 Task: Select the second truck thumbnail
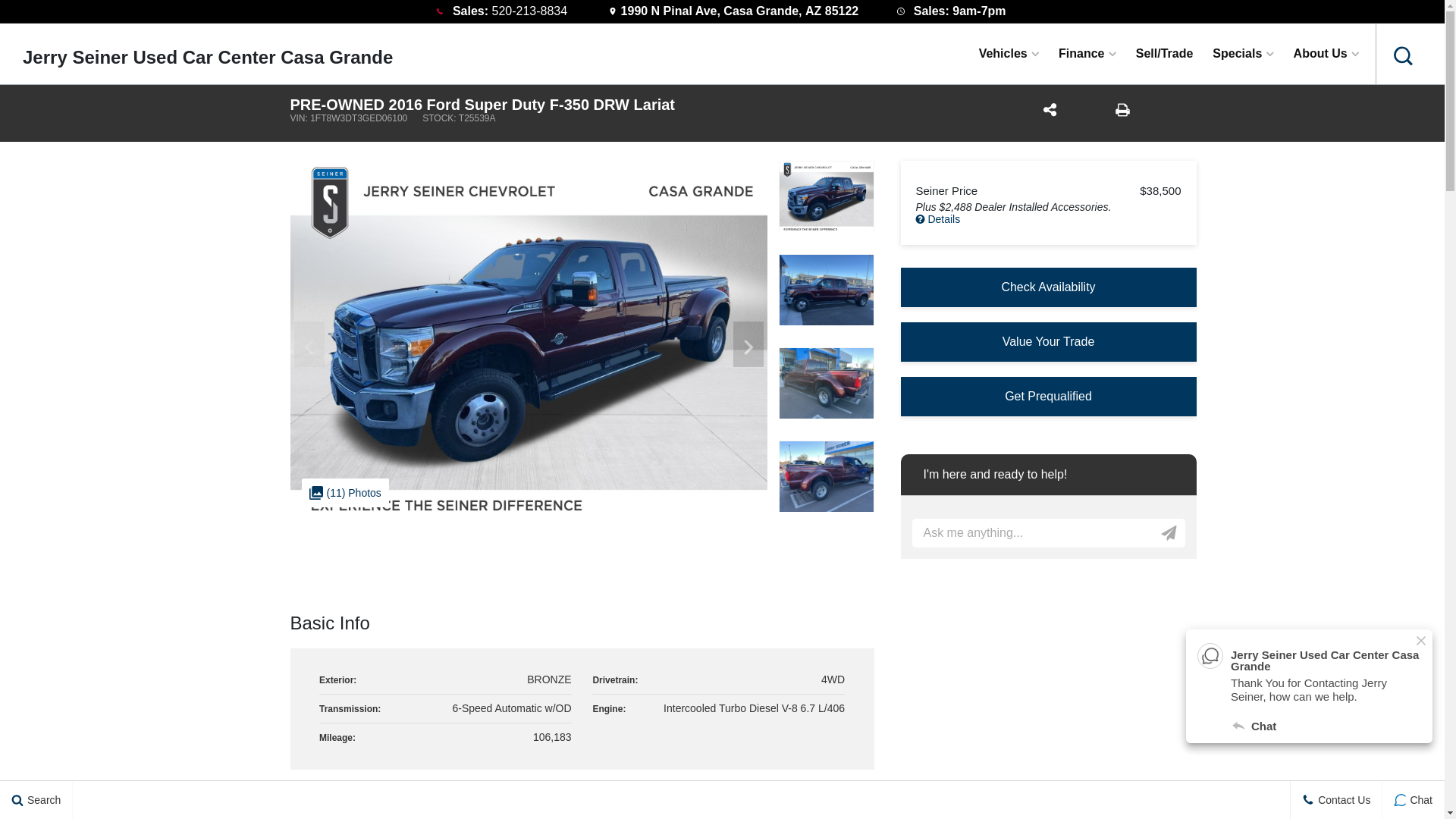coord(826,290)
